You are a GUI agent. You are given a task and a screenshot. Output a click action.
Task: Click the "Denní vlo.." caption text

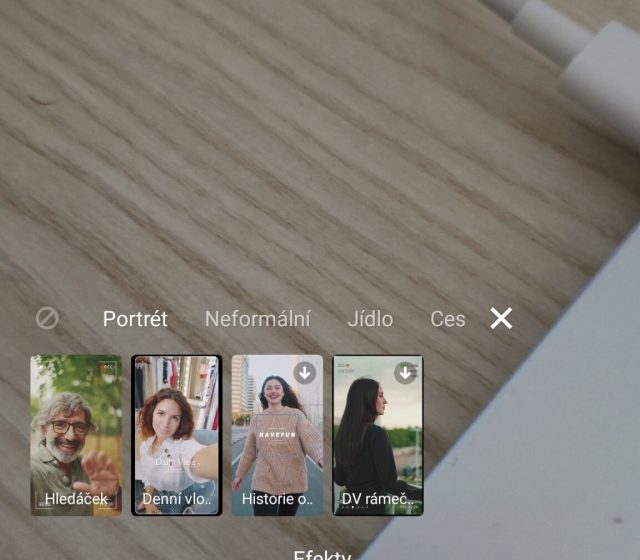coord(177,498)
